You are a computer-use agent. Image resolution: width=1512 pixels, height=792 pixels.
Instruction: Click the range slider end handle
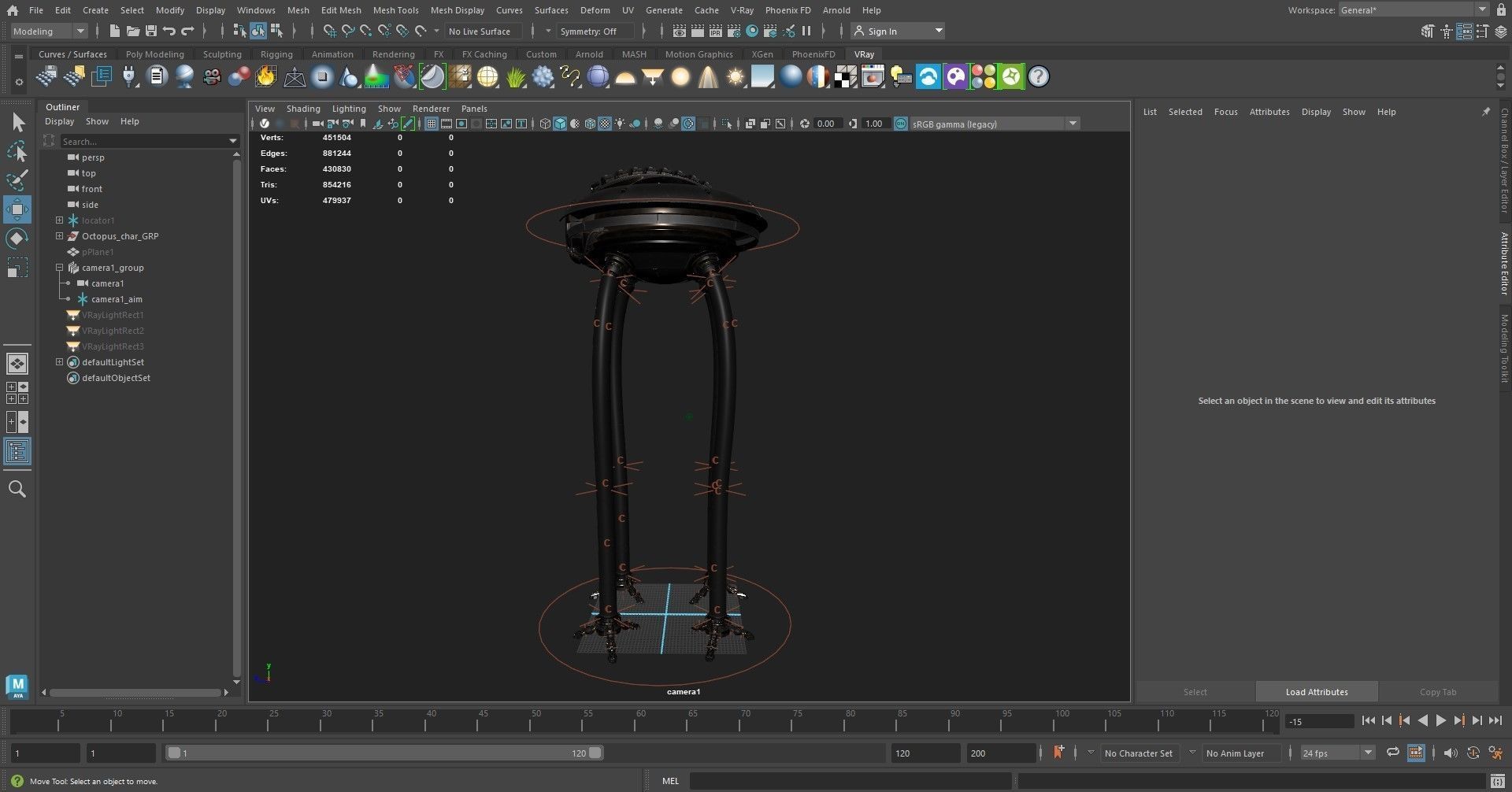pyautogui.click(x=595, y=753)
